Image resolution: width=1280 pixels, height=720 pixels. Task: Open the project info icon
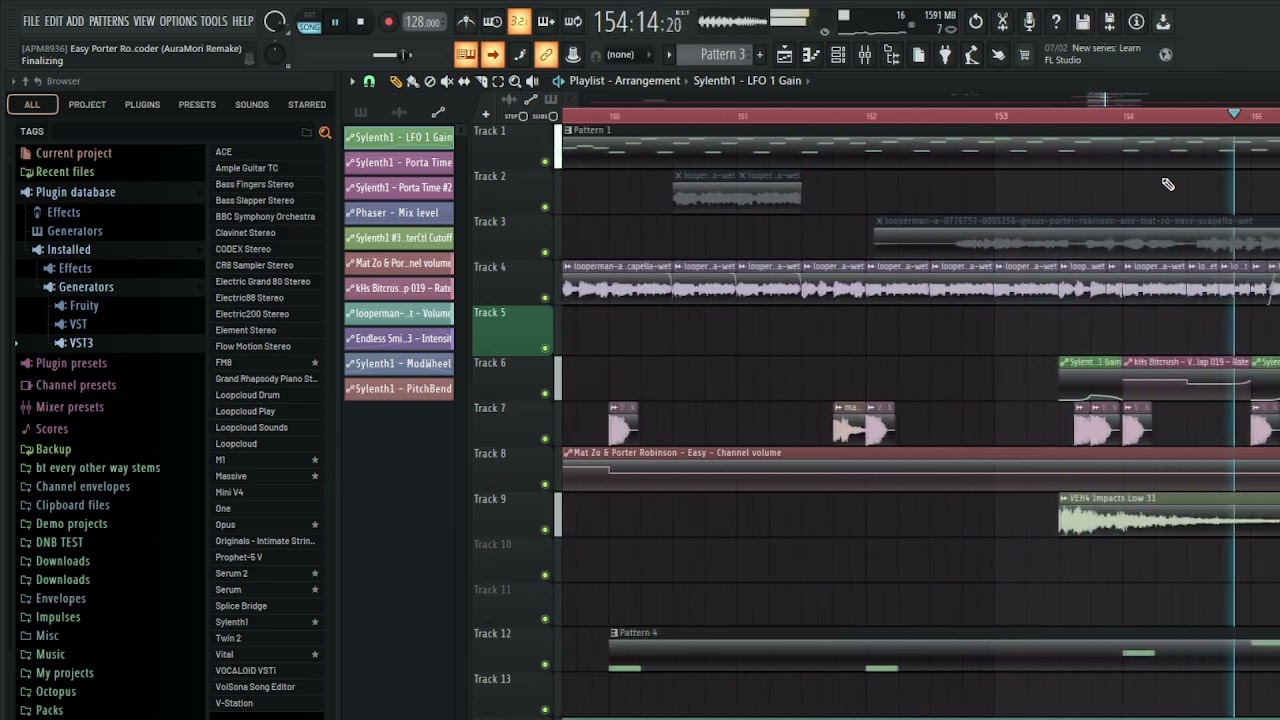pos(1137,21)
